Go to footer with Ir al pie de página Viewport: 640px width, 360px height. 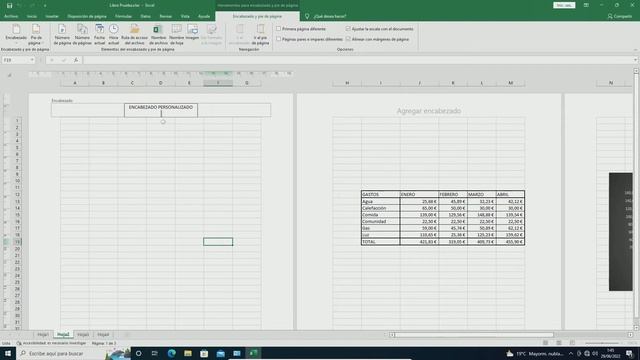(260, 34)
